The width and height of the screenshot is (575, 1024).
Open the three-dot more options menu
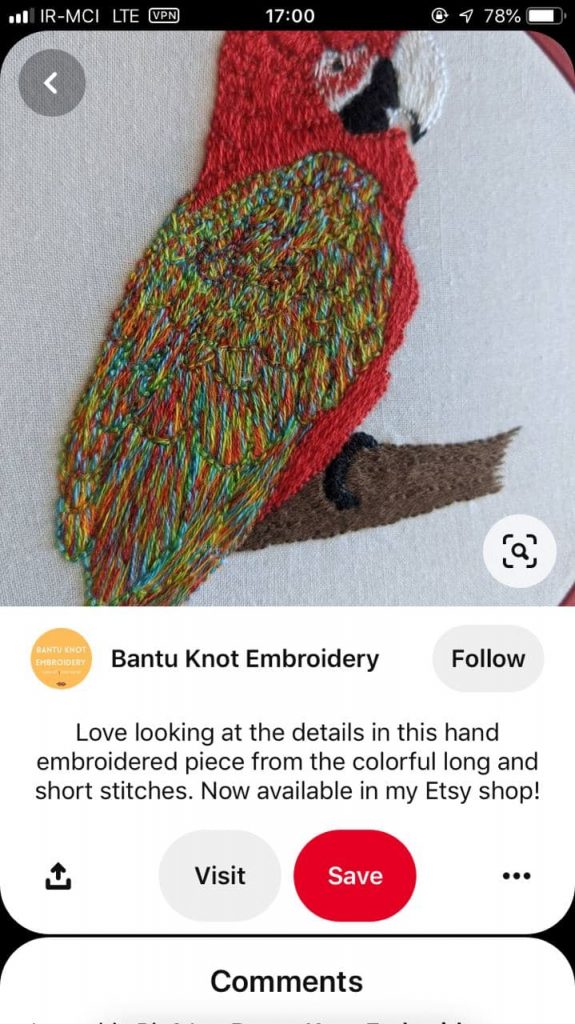coord(517,875)
